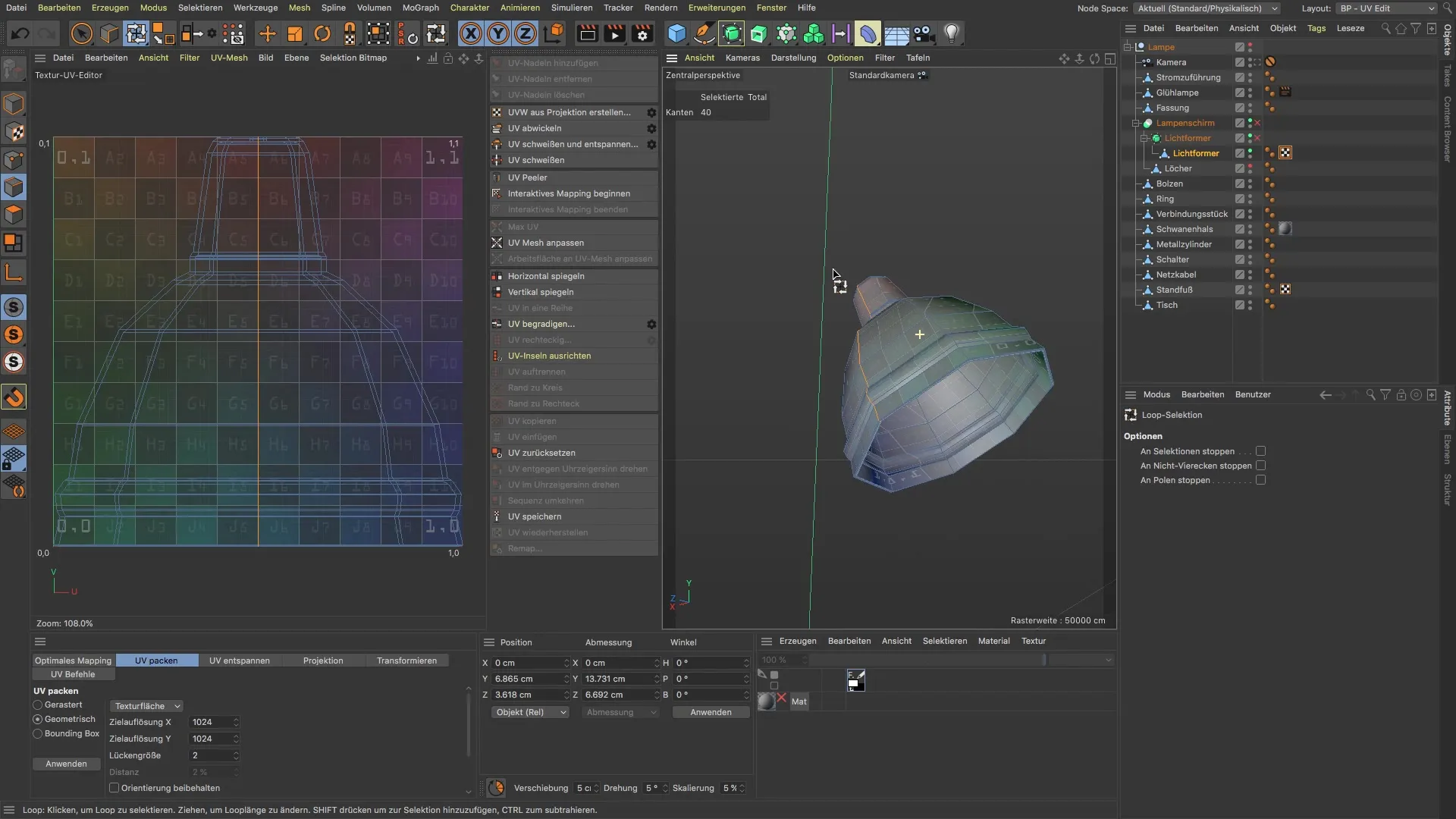
Task: Select the Move tool in the toolbar
Action: (x=267, y=33)
